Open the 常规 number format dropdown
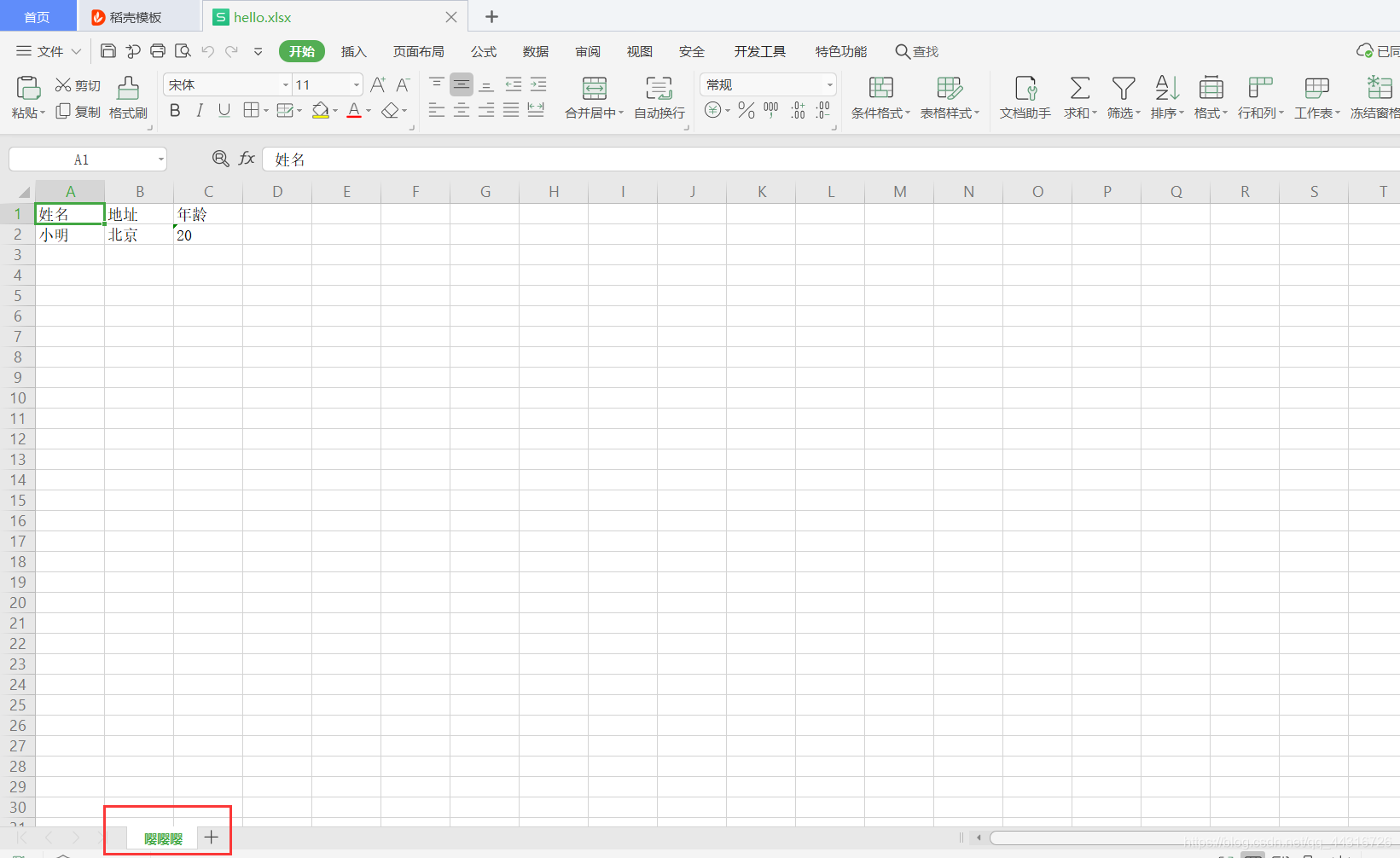Screen dimensions: 1400x858 (x=829, y=84)
